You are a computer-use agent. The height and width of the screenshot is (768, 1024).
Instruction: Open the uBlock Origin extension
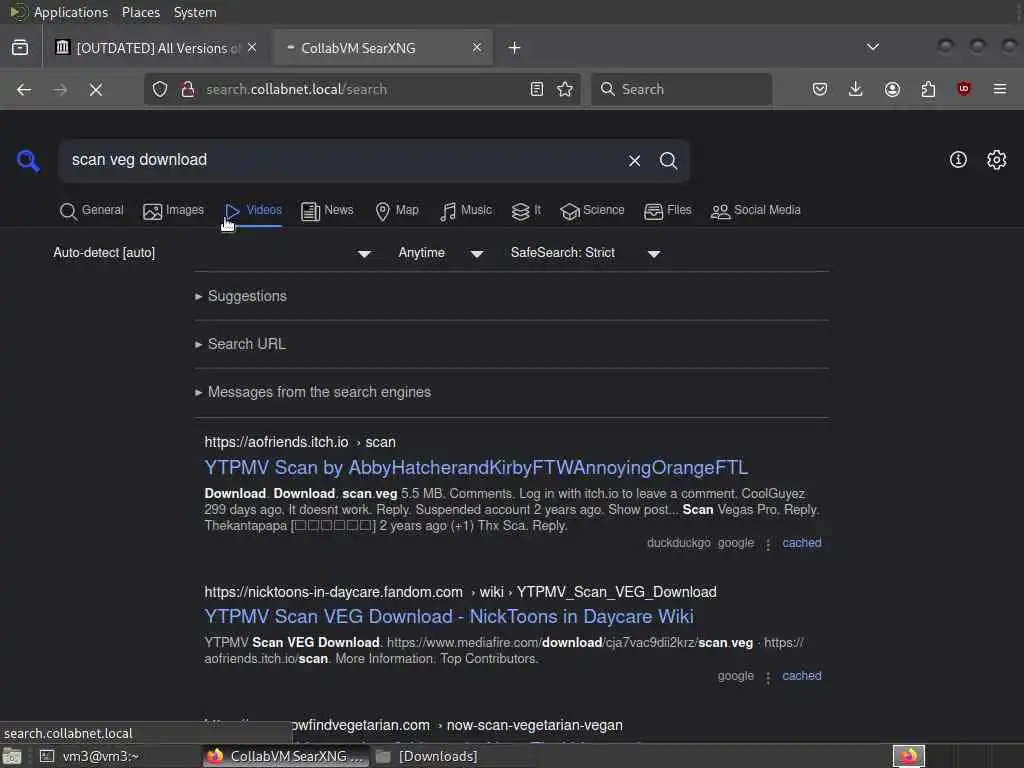coord(964,89)
